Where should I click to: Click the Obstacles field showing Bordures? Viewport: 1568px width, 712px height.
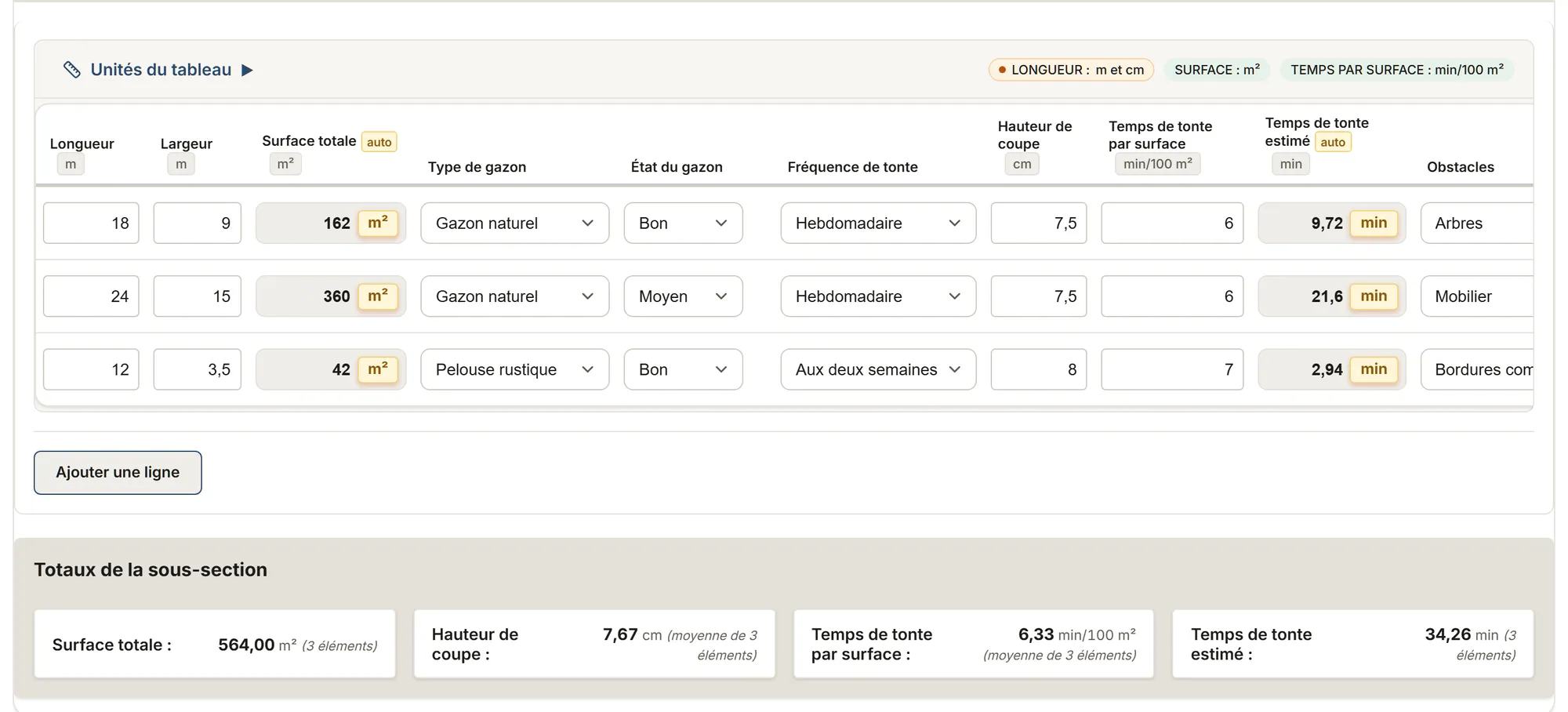(x=1477, y=369)
